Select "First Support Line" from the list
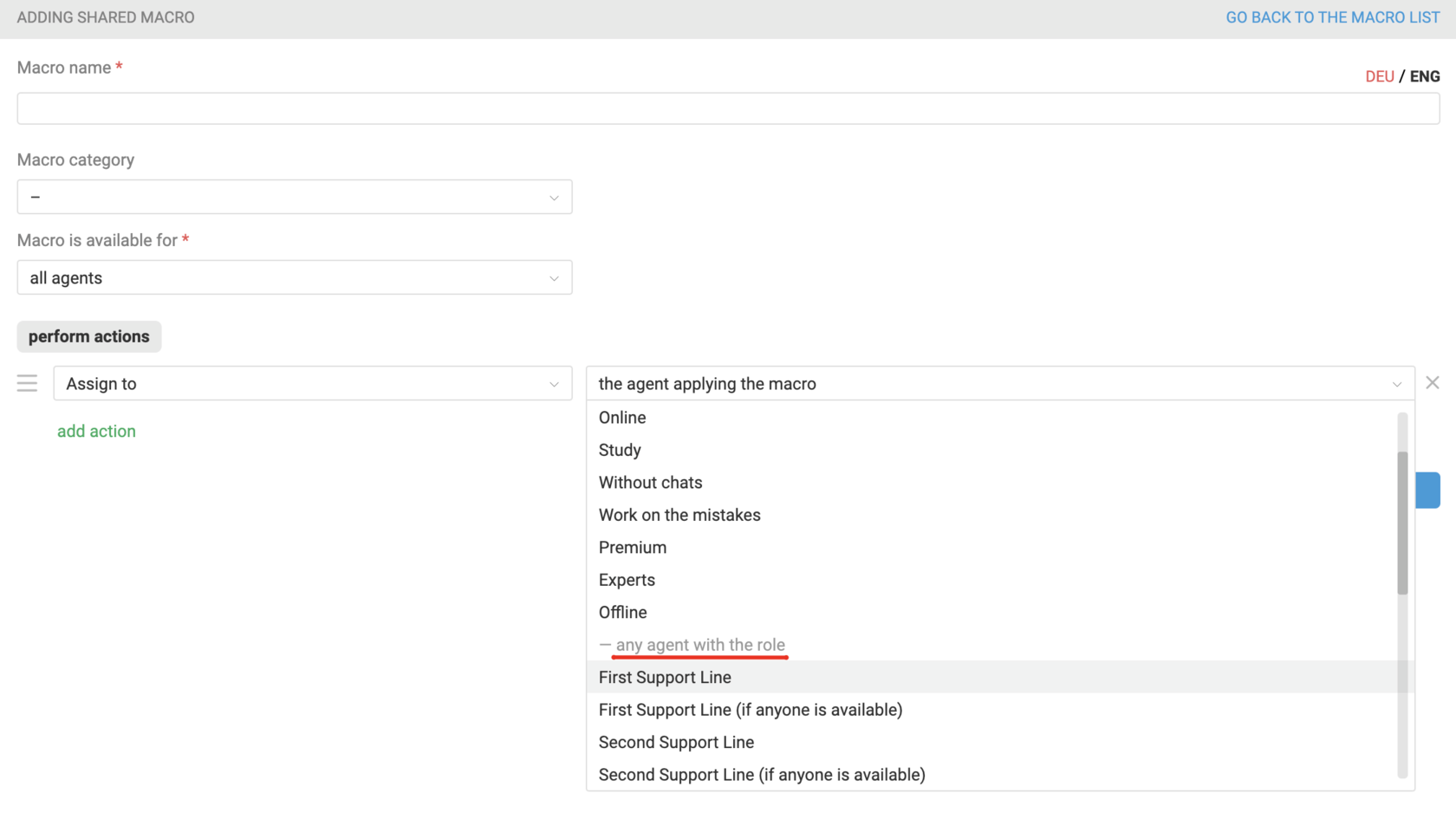This screenshot has width=1456, height=813. (x=665, y=677)
